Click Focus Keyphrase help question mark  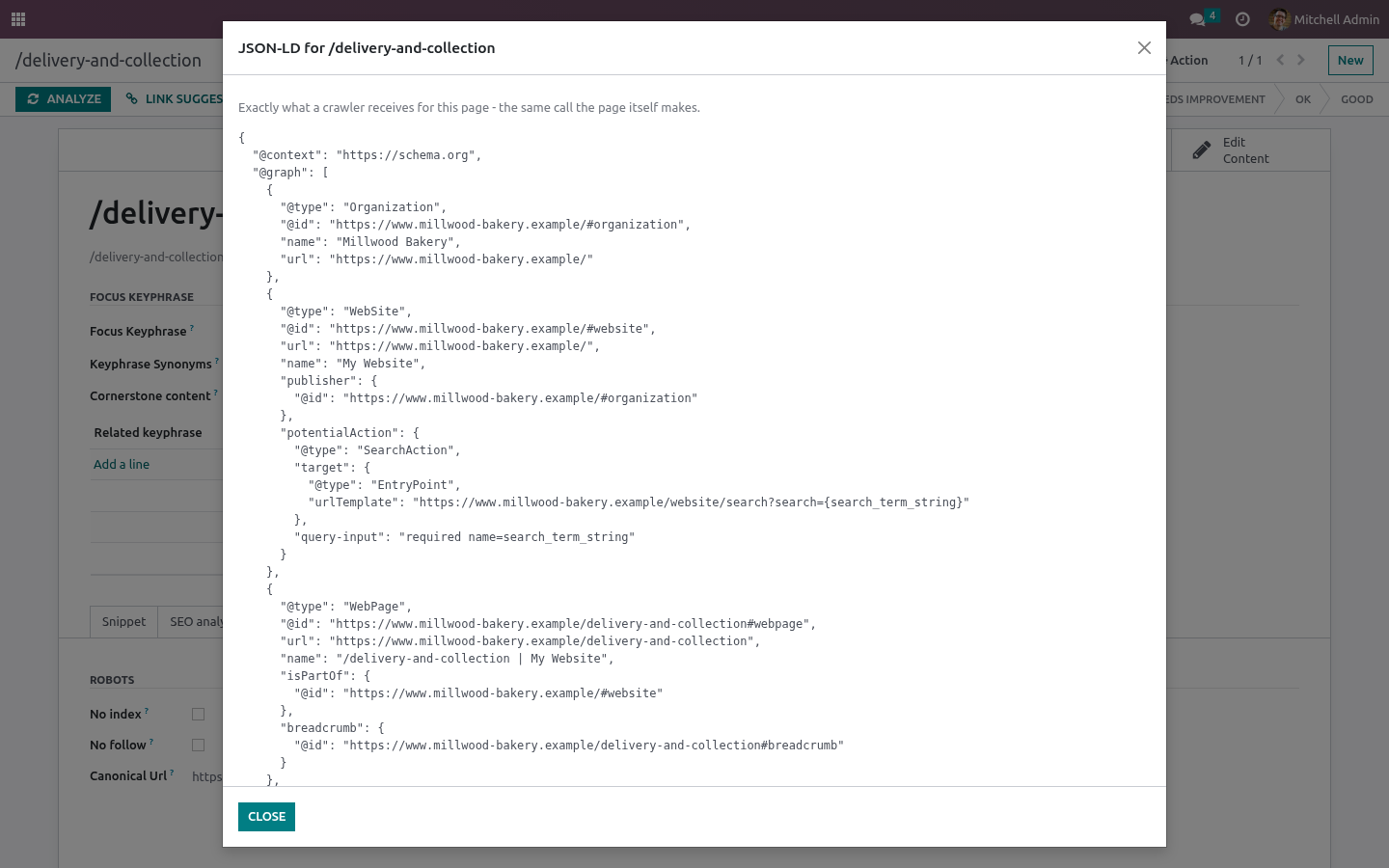pyautogui.click(x=192, y=328)
